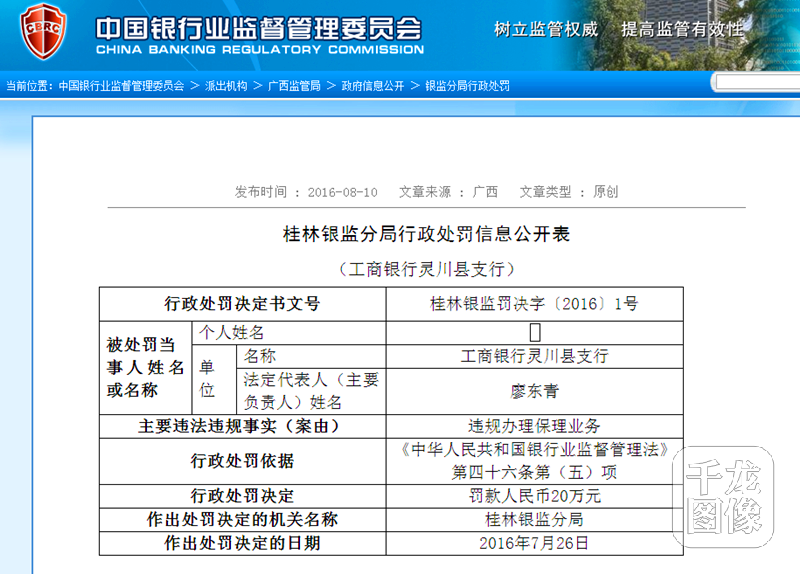Click the 中国银行业监督管理委员会 banner title

coord(259,29)
